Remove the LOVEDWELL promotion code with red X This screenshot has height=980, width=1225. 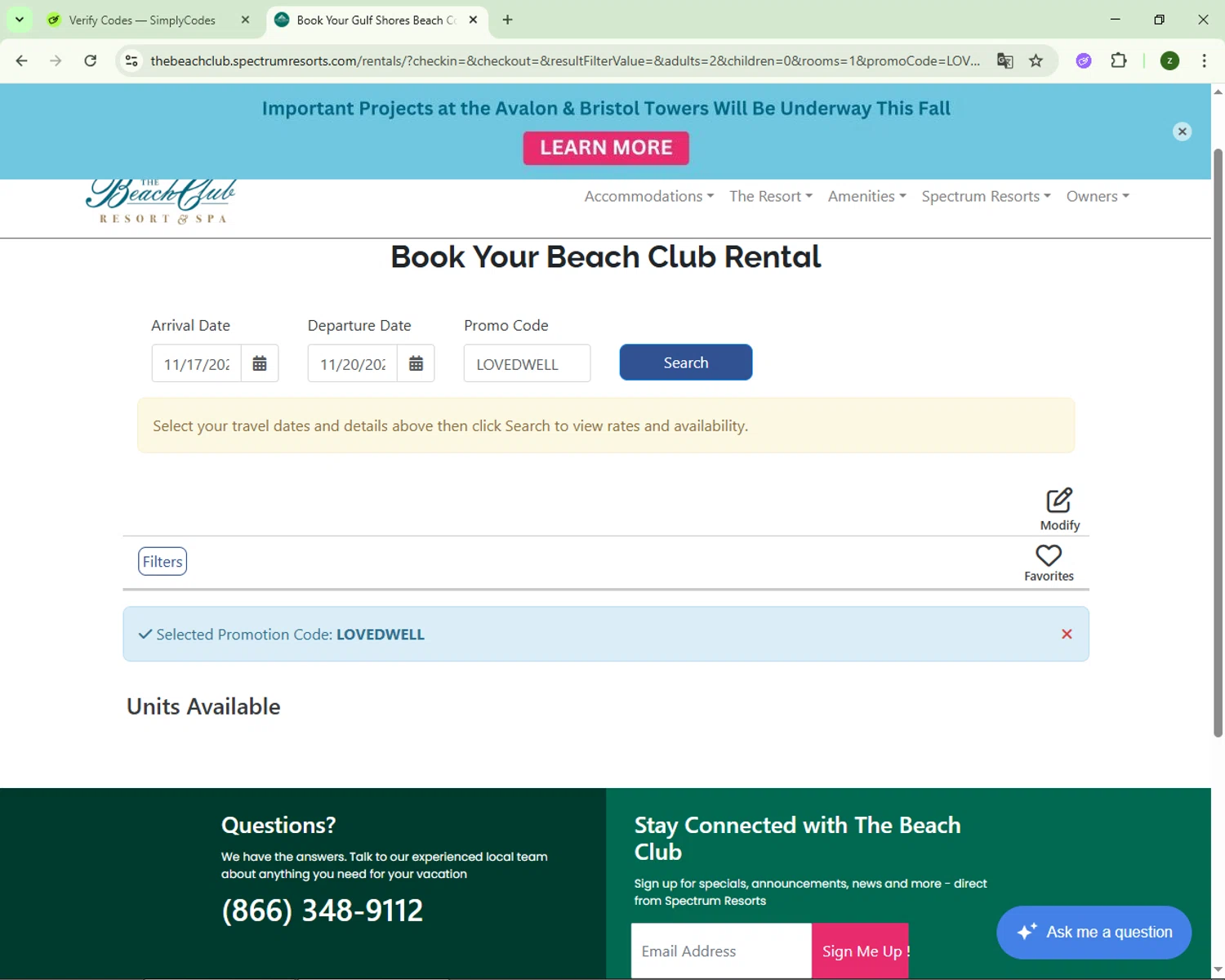pyautogui.click(x=1067, y=634)
